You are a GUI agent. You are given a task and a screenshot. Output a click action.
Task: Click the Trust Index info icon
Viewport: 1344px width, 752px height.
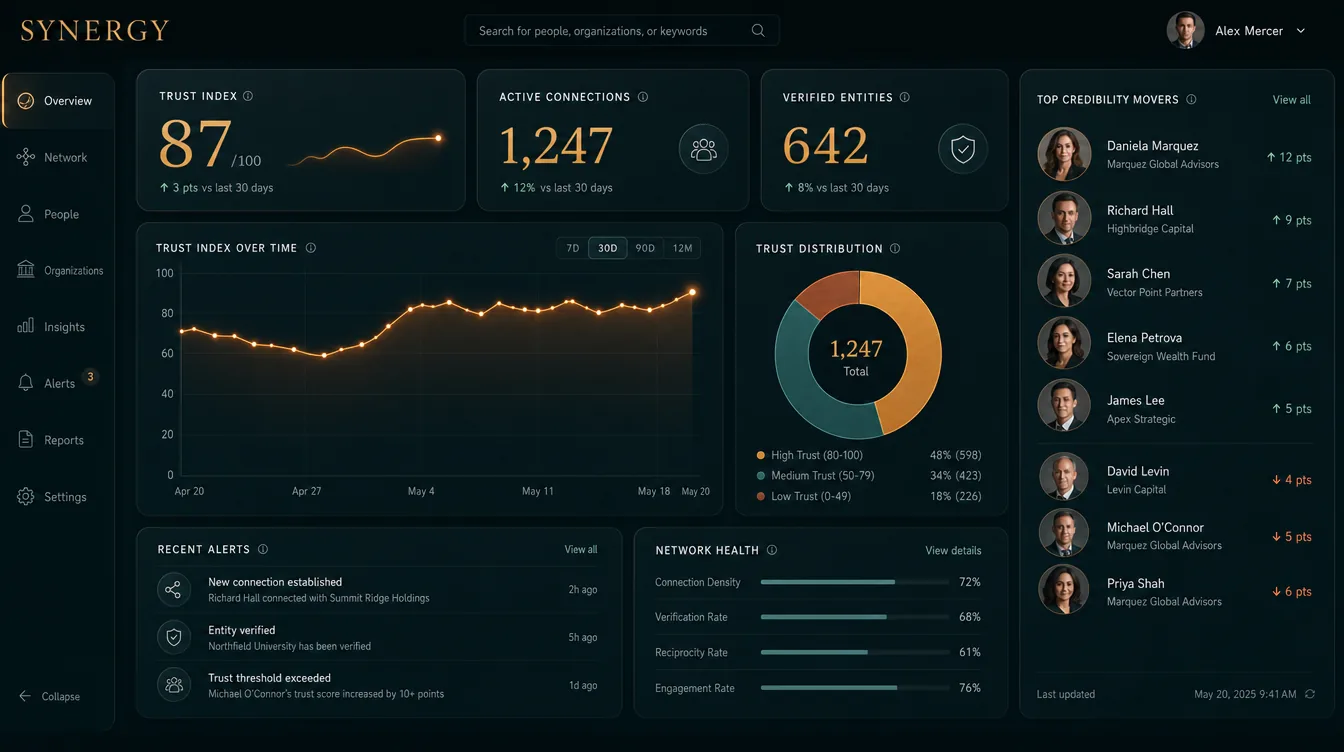tap(248, 97)
